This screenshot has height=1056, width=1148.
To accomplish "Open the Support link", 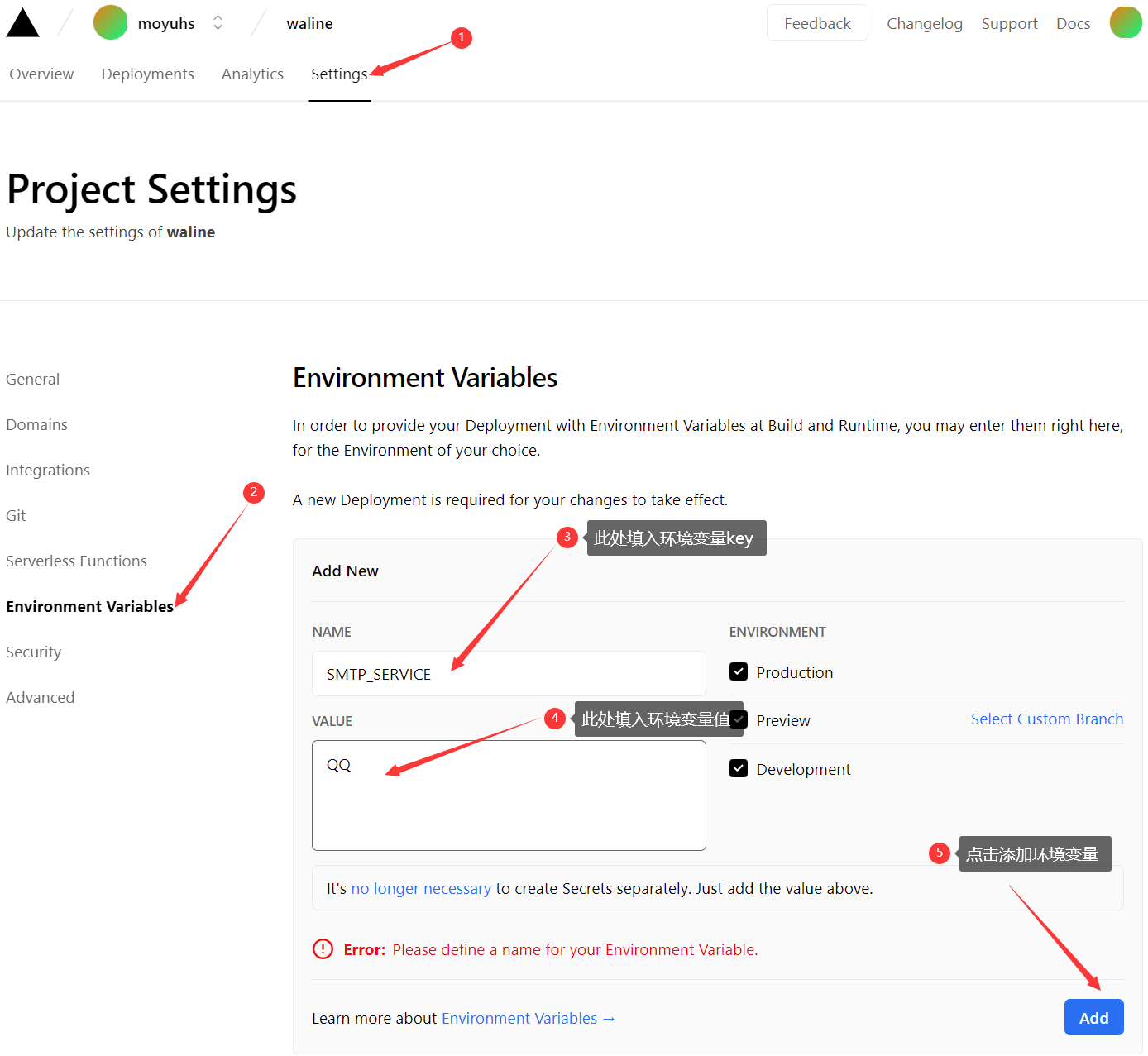I will click(1009, 24).
